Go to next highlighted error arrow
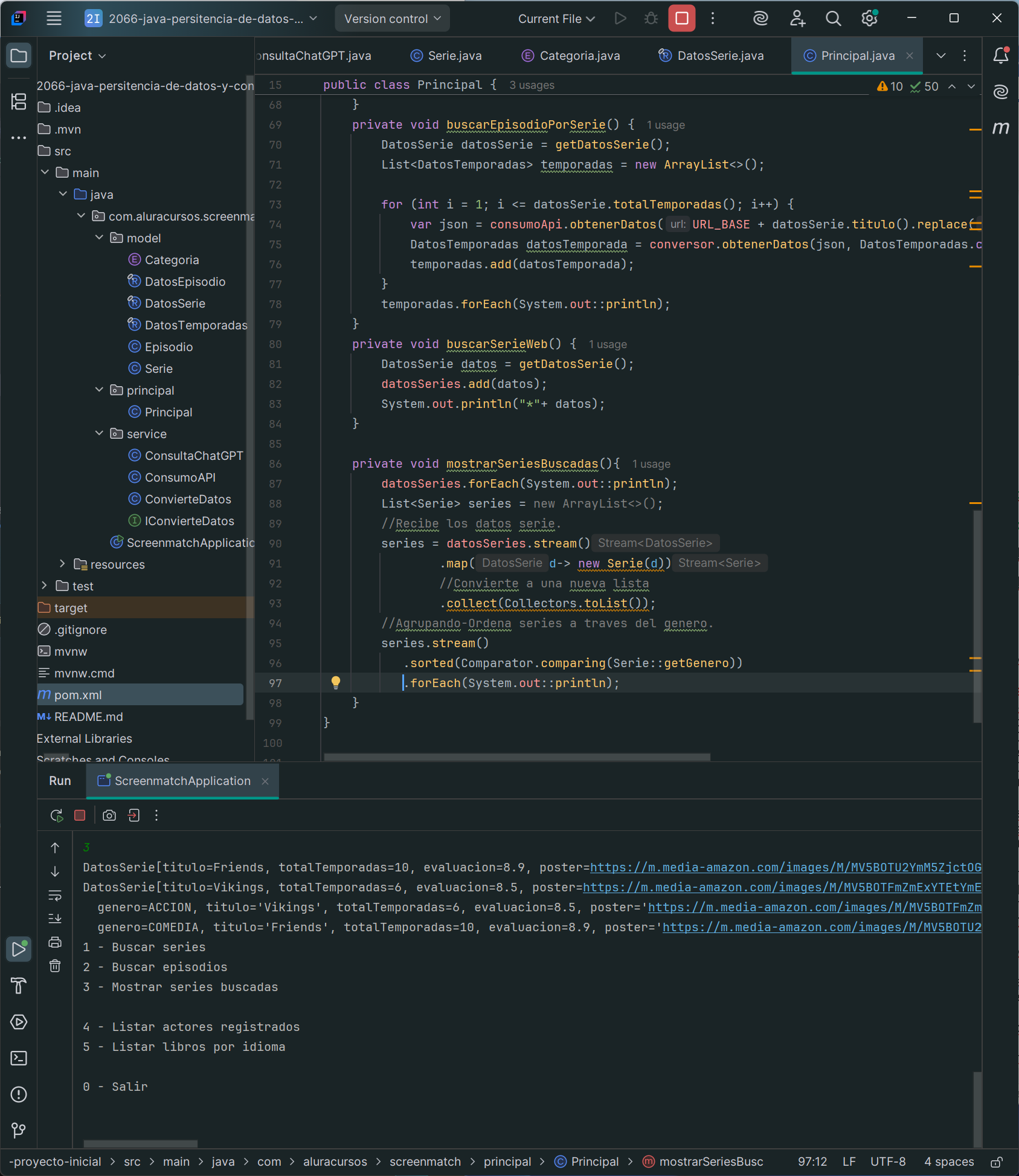Viewport: 1019px width, 1176px height. [x=971, y=86]
